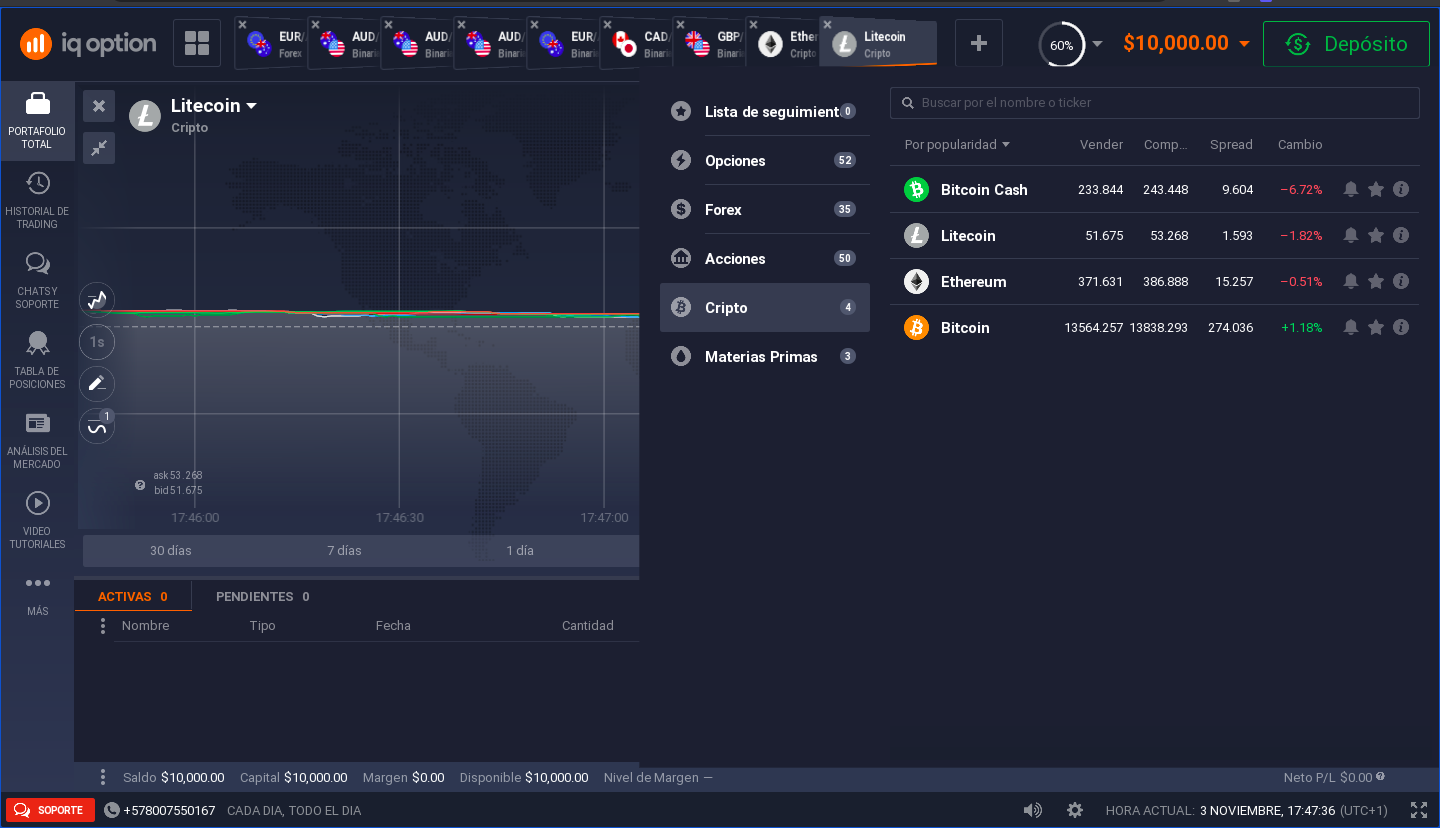Select Opciones category

765,160
